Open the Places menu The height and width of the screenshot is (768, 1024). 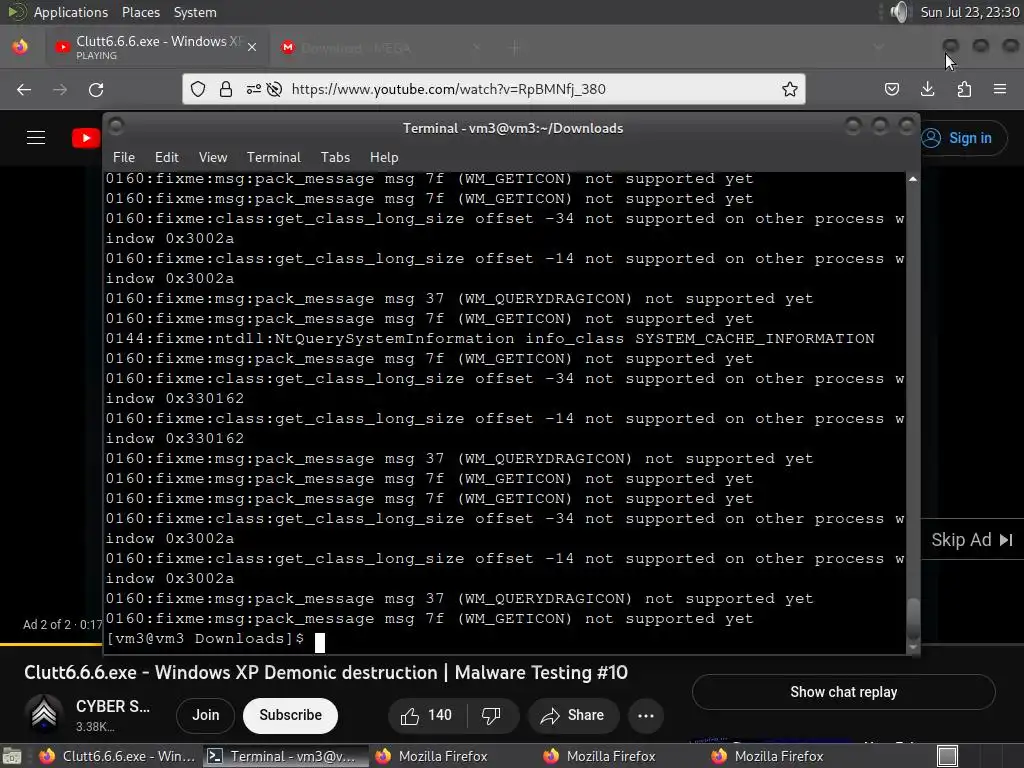click(140, 12)
